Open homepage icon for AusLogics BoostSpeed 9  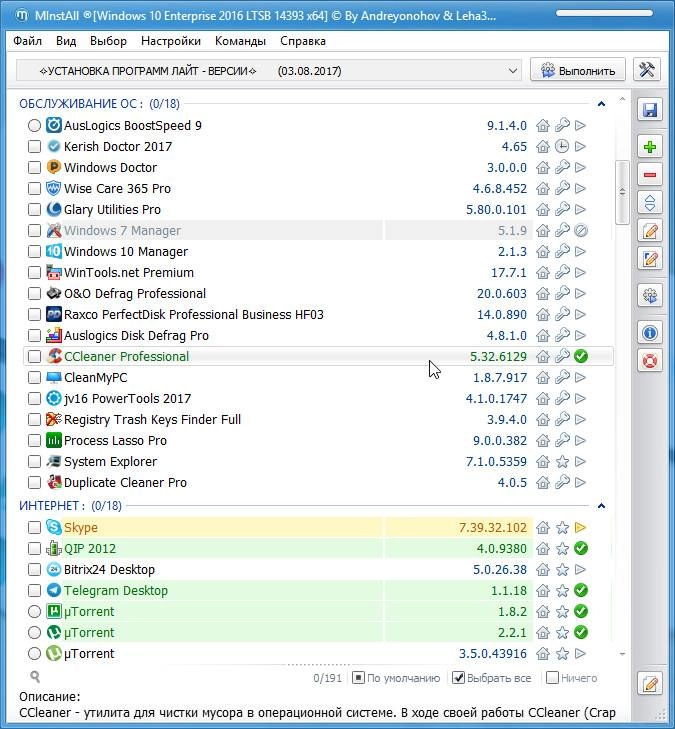coord(543,126)
